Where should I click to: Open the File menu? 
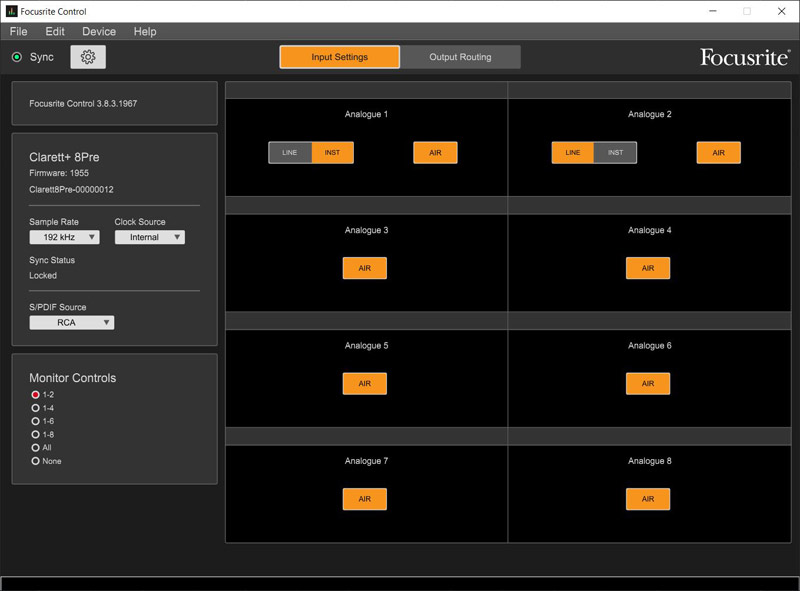click(x=19, y=32)
